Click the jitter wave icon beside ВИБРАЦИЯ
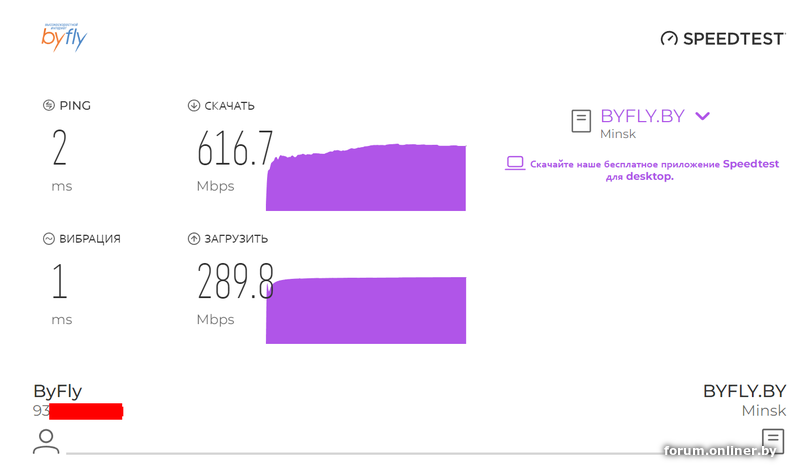Image resolution: width=800 pixels, height=474 pixels. (x=48, y=239)
